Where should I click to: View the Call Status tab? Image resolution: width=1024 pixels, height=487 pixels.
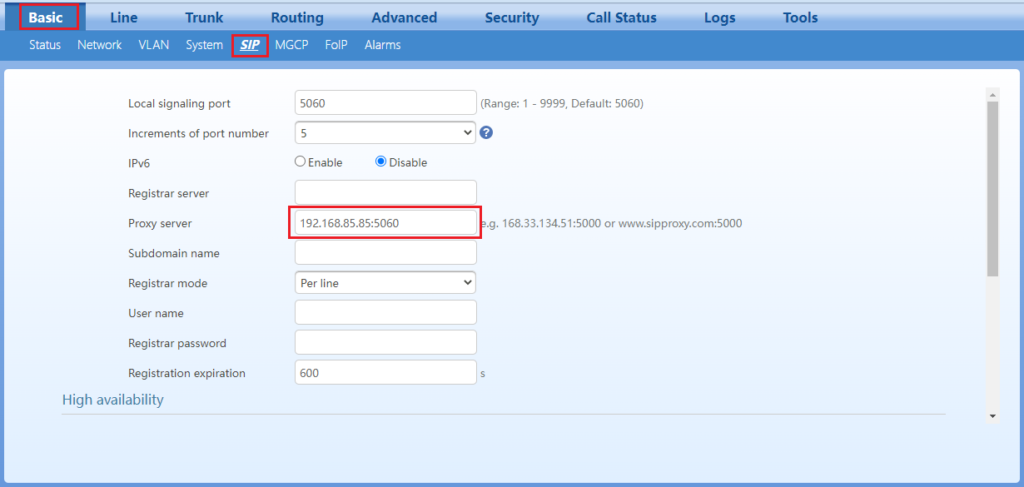click(621, 17)
